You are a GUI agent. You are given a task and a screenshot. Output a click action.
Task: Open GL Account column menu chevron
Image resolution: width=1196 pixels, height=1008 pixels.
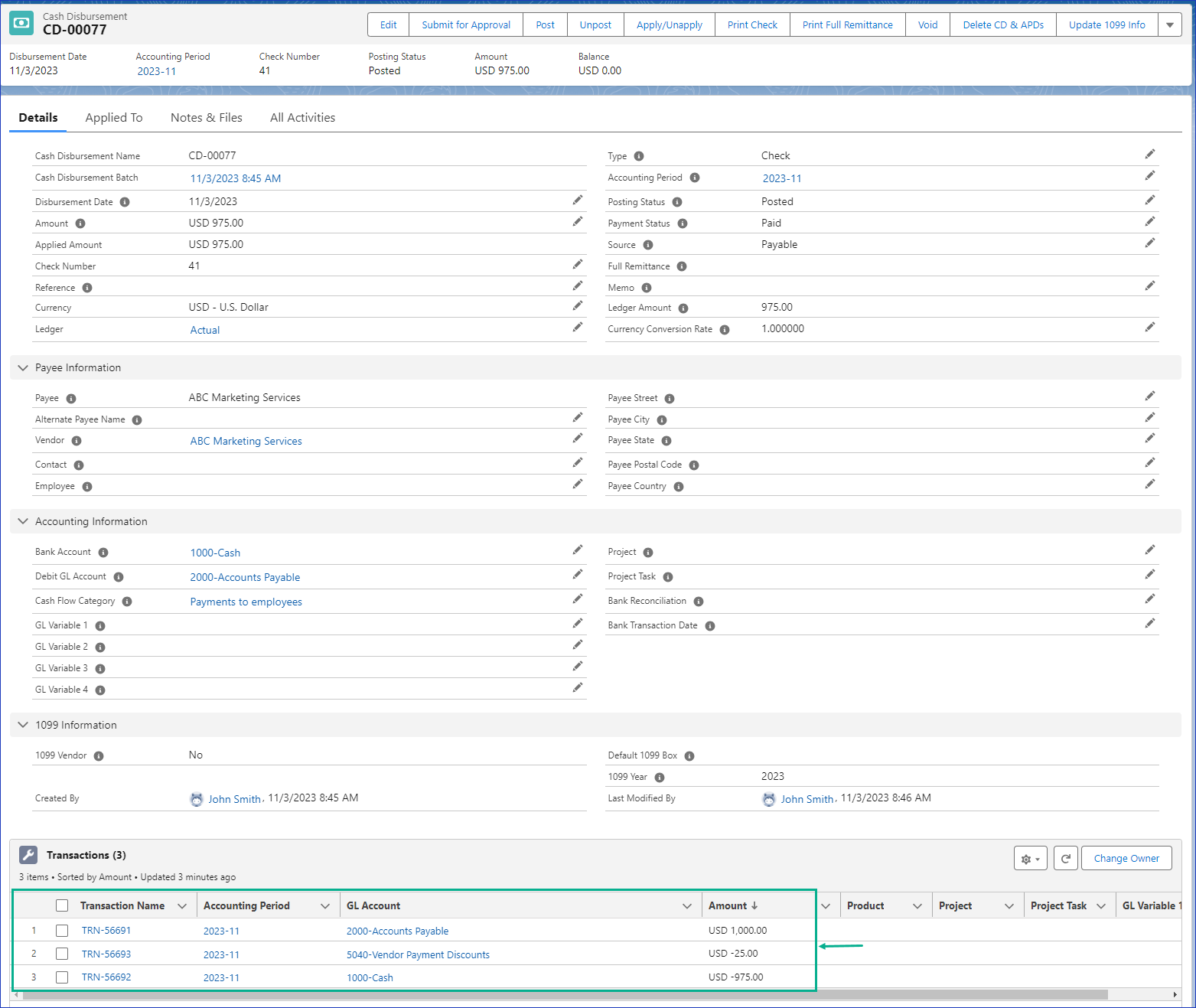coord(687,905)
